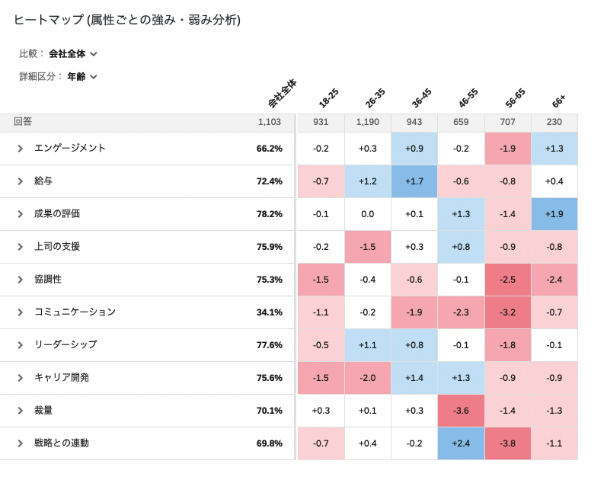607x496 pixels.
Task: Click the コミュニケーション row label
Action: (75, 312)
